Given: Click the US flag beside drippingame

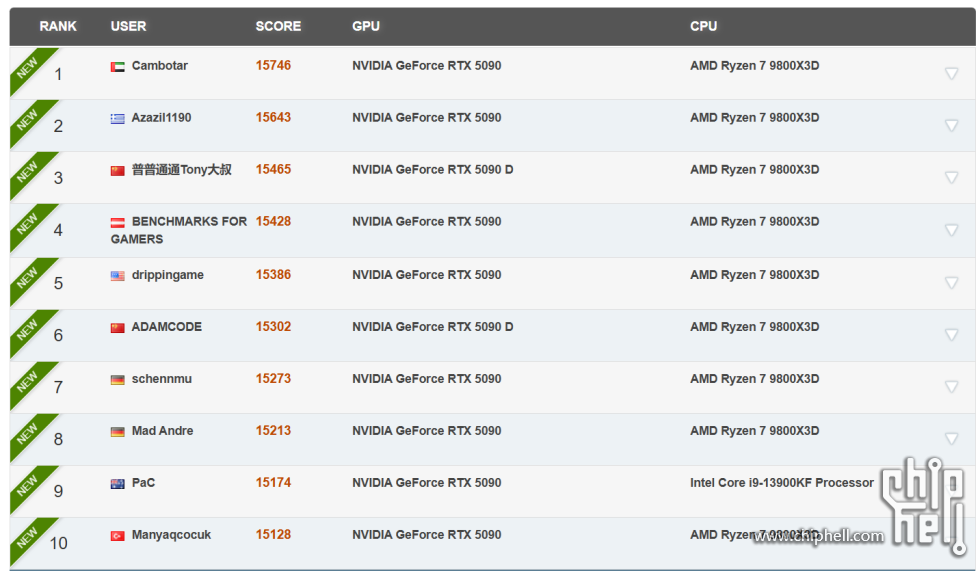Looking at the screenshot, I should tap(118, 276).
